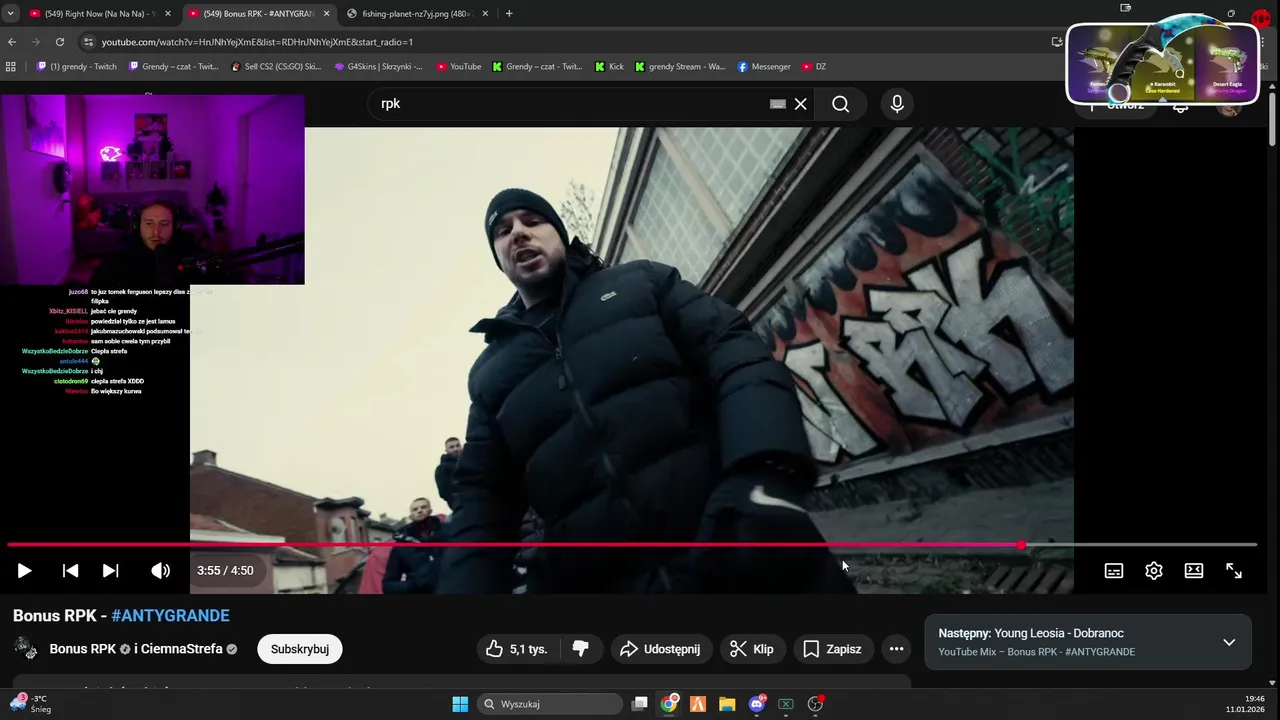Open the G4Skins | Skrzynki bookmark
The height and width of the screenshot is (720, 1280).
(378, 67)
